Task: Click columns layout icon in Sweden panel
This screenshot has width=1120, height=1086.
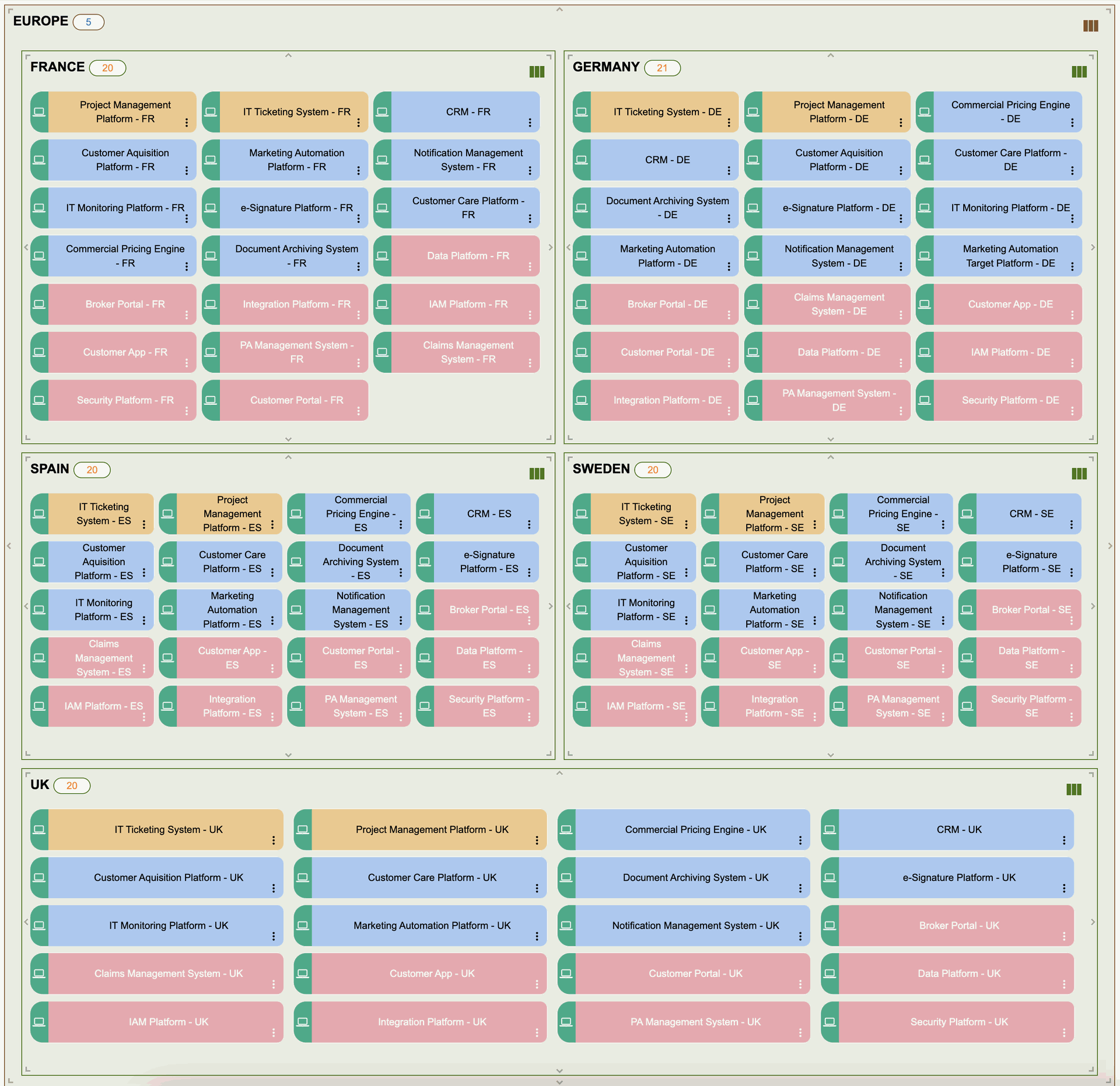Action: click(x=1079, y=474)
